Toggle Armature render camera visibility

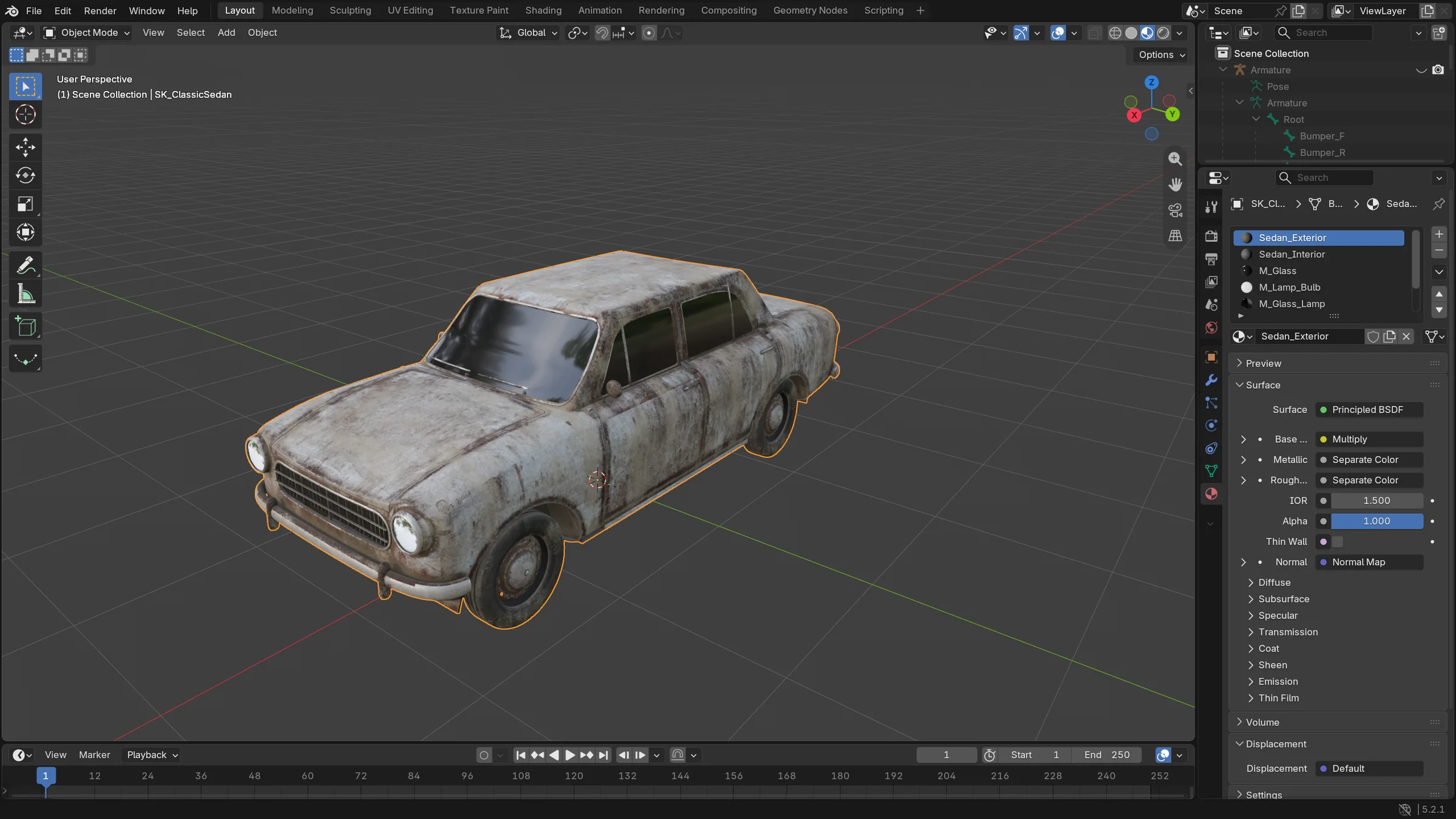(1438, 70)
